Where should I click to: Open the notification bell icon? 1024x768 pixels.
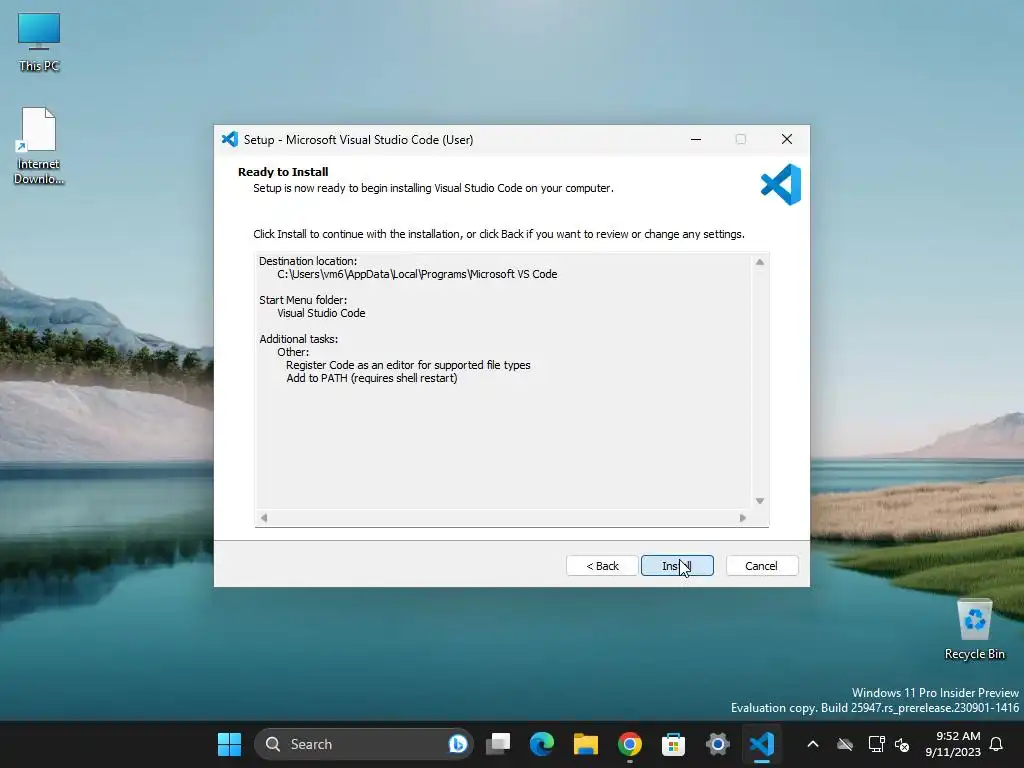click(x=997, y=744)
